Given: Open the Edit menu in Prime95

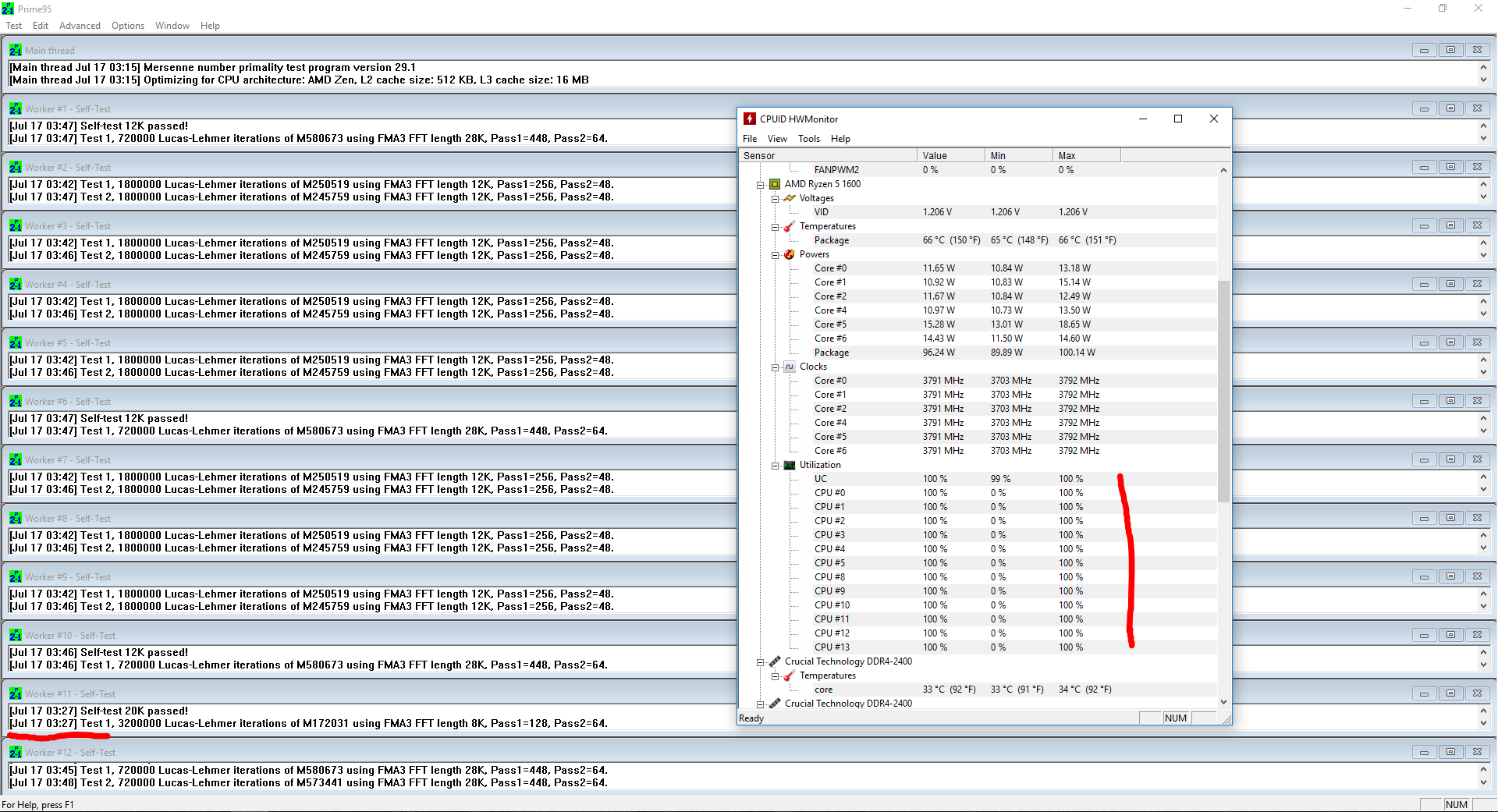Looking at the screenshot, I should [41, 26].
